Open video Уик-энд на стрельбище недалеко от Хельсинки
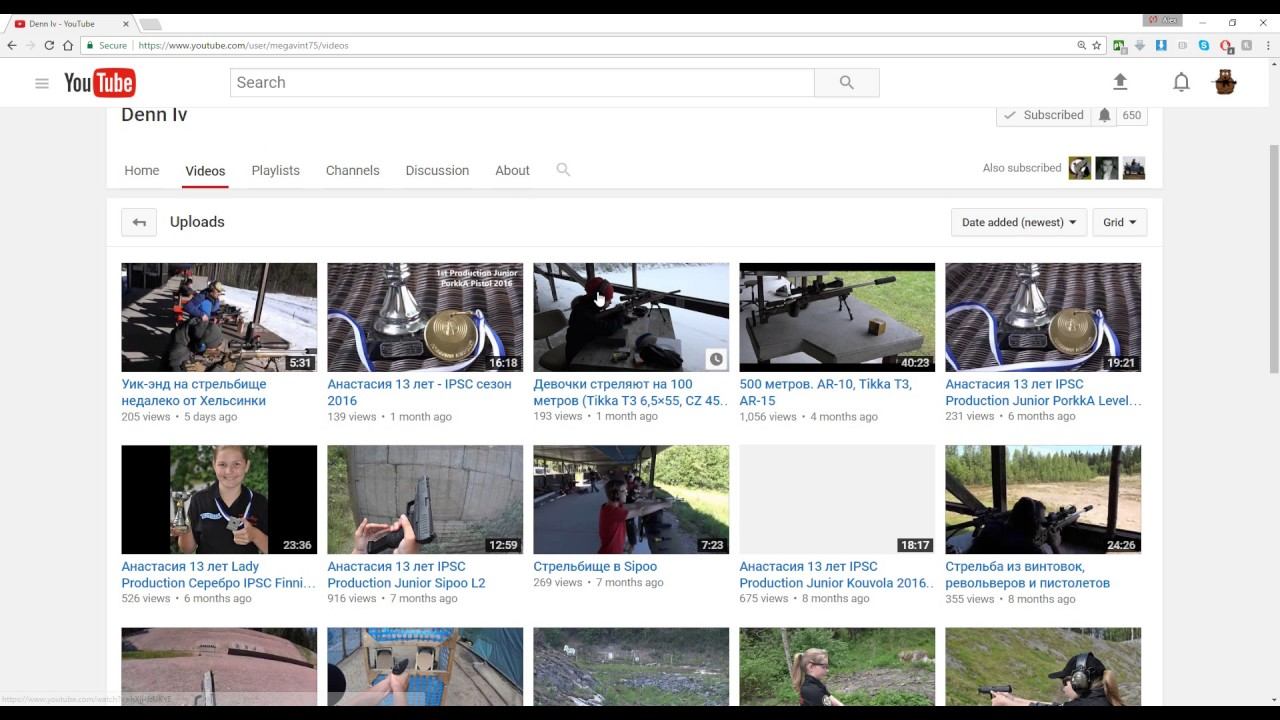 tap(194, 392)
